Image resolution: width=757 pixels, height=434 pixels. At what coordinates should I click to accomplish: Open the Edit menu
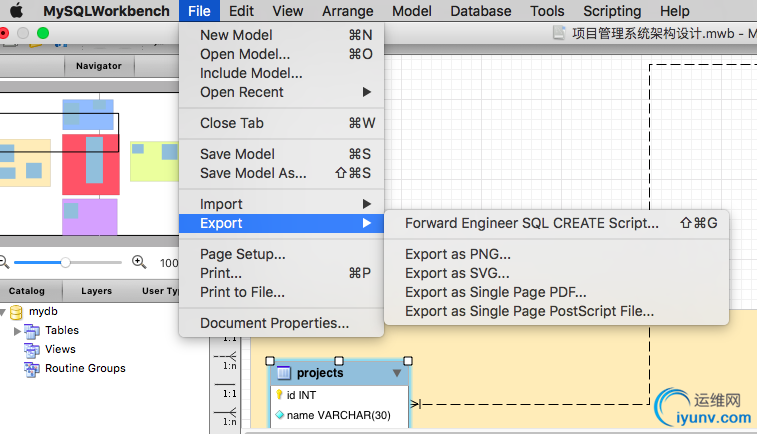(x=241, y=11)
